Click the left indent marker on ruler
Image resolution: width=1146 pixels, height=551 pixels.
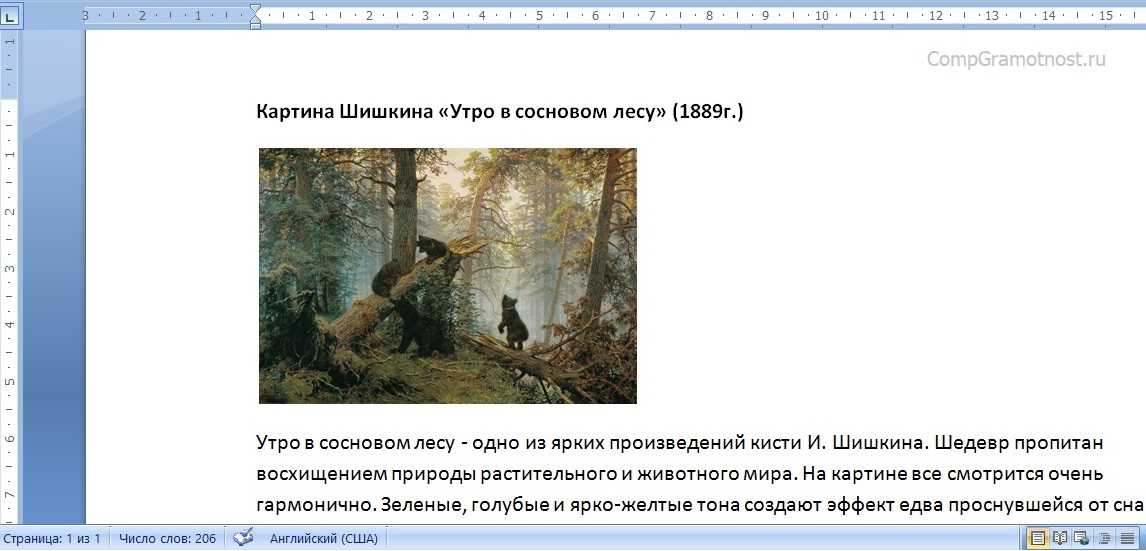point(255,24)
